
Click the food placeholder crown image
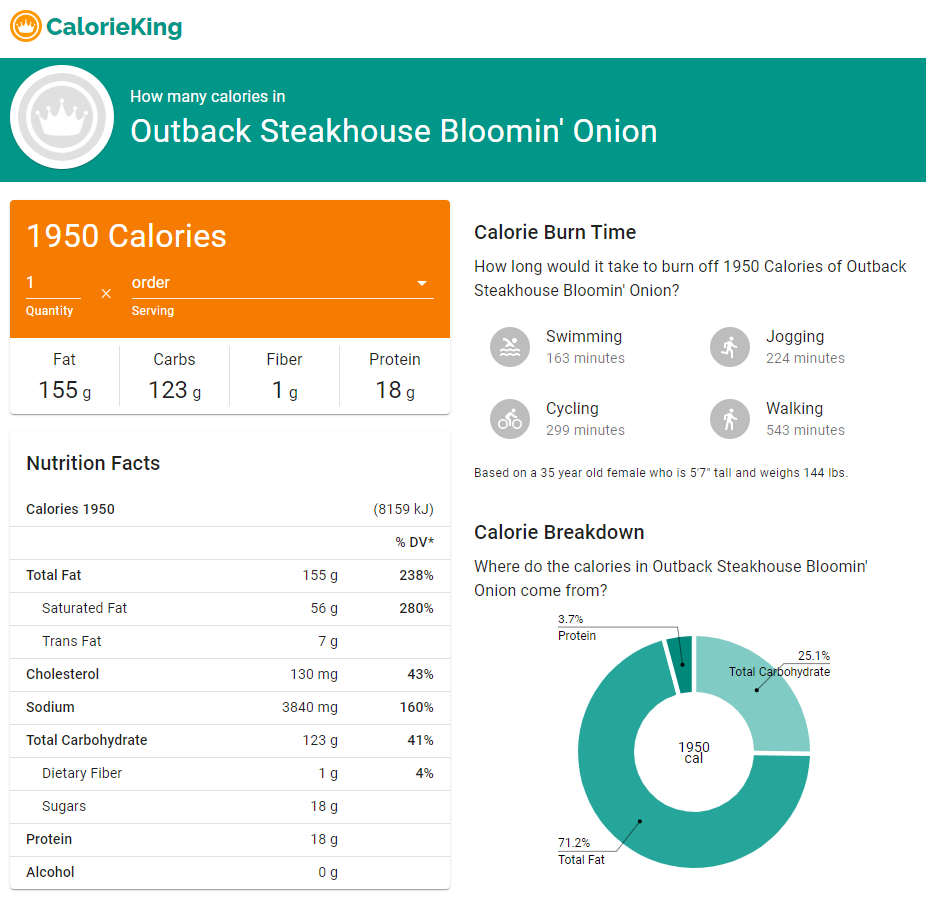pos(62,117)
